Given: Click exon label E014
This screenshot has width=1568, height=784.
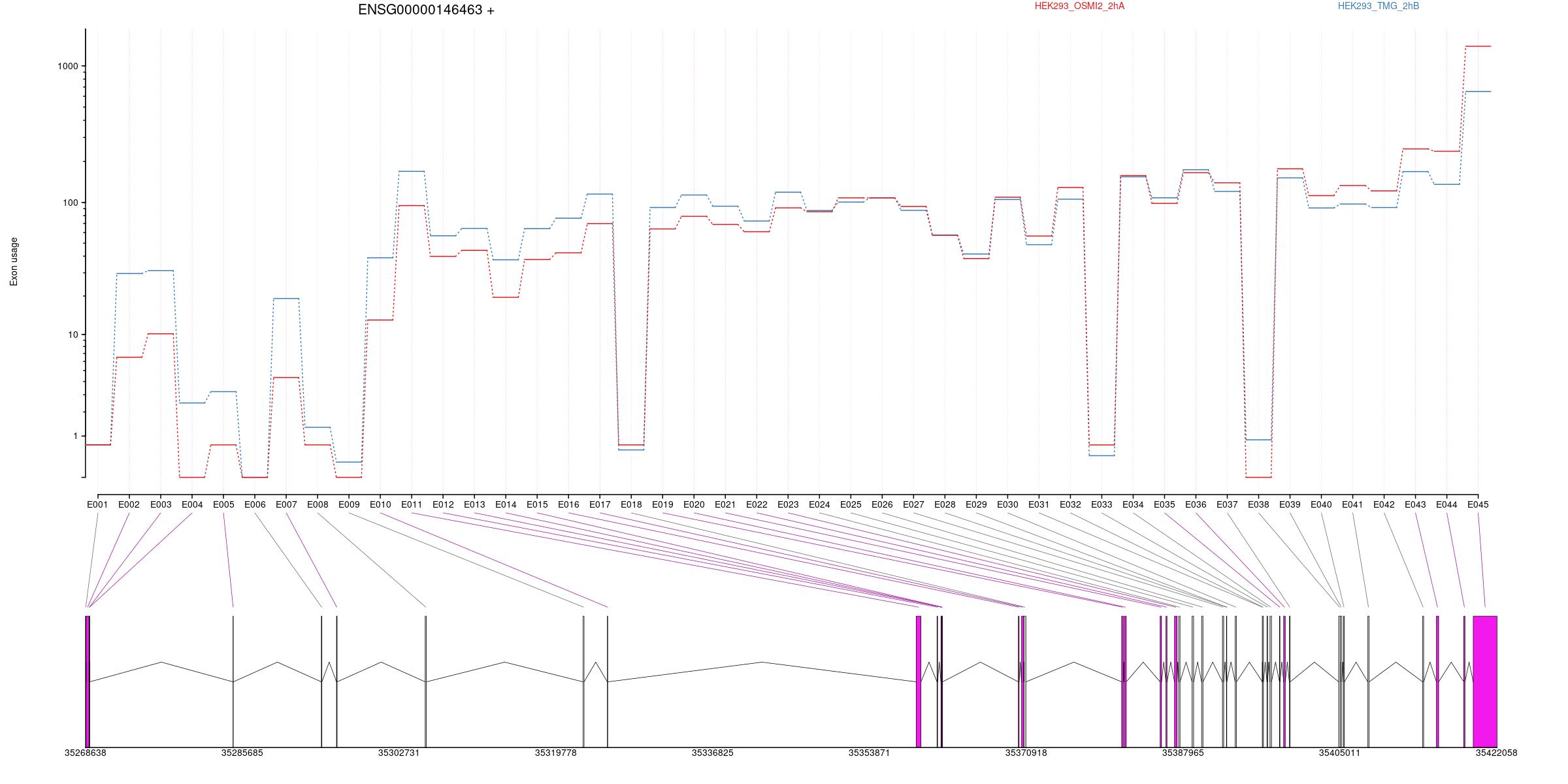Looking at the screenshot, I should 506,504.
